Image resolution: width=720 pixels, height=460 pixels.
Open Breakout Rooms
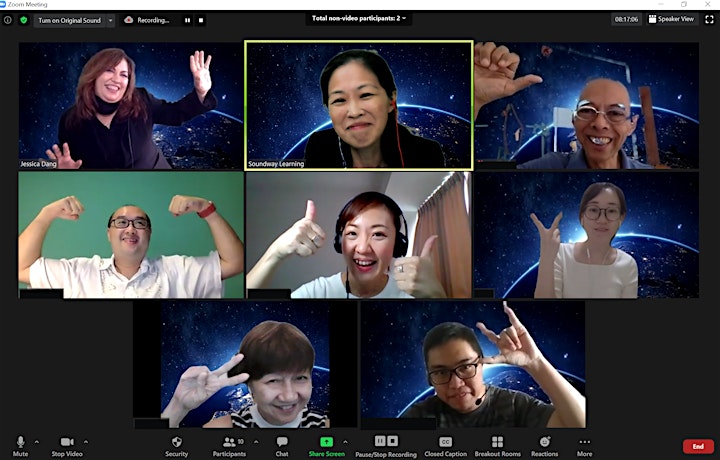tap(498, 446)
